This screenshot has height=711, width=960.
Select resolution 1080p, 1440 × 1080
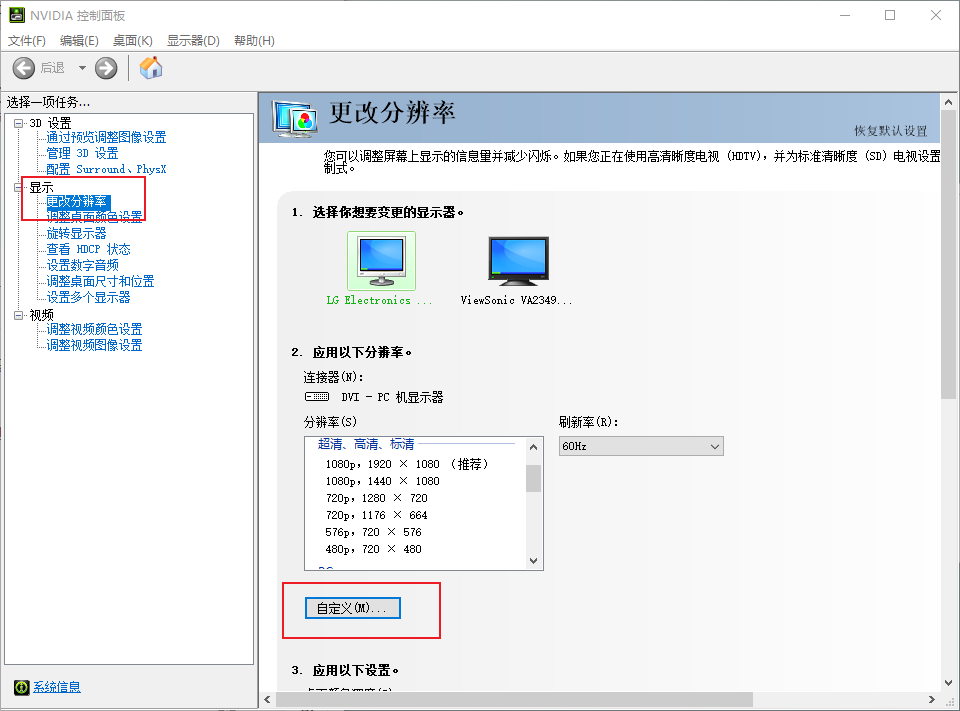pos(383,481)
